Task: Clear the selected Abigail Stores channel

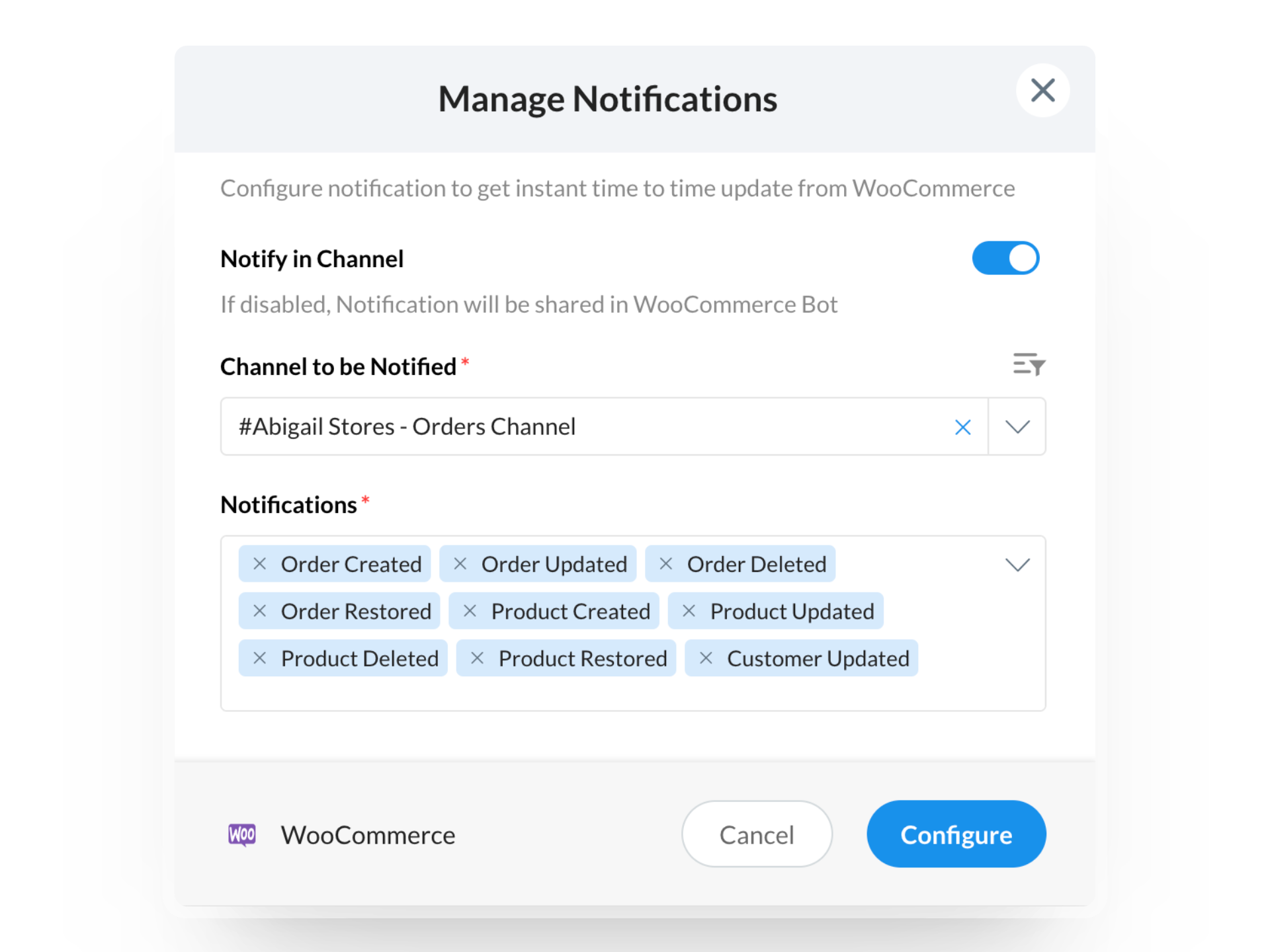Action: 963,427
